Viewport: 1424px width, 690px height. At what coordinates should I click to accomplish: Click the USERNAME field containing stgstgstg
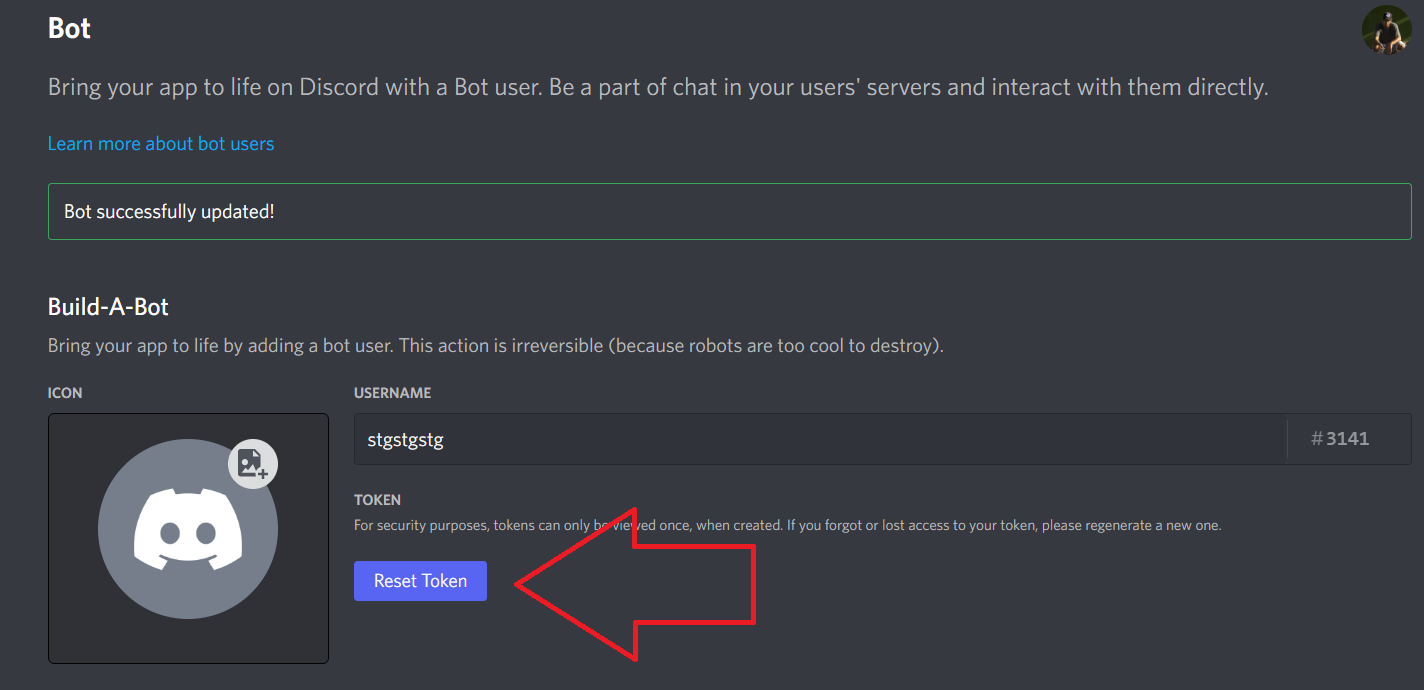820,439
